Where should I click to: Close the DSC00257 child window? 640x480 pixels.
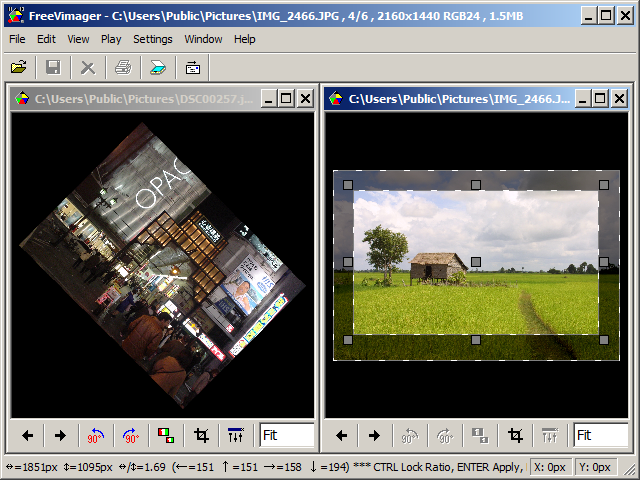[305, 98]
